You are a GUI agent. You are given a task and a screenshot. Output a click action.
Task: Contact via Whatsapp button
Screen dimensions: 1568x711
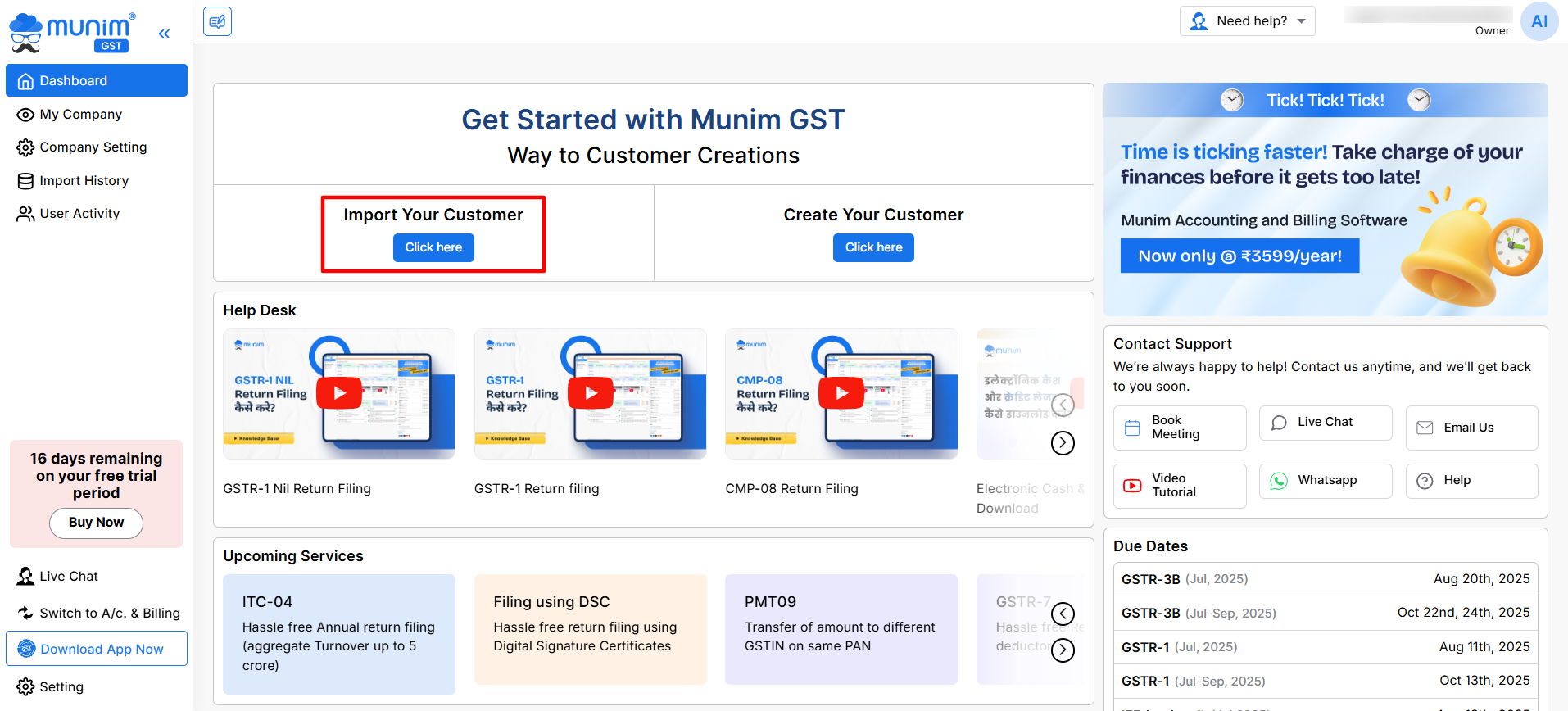coord(1326,481)
